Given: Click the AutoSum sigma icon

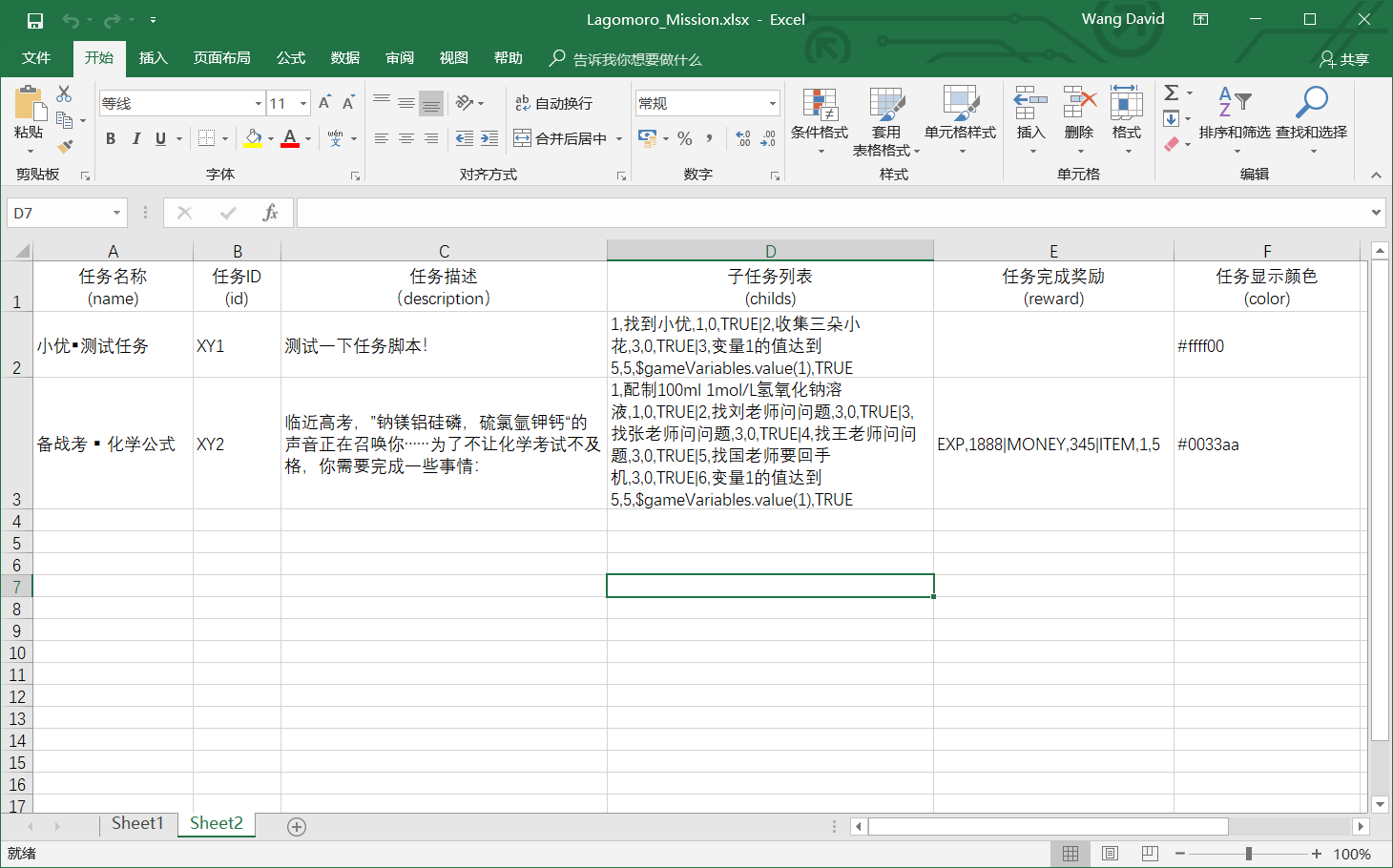Looking at the screenshot, I should pyautogui.click(x=1172, y=93).
